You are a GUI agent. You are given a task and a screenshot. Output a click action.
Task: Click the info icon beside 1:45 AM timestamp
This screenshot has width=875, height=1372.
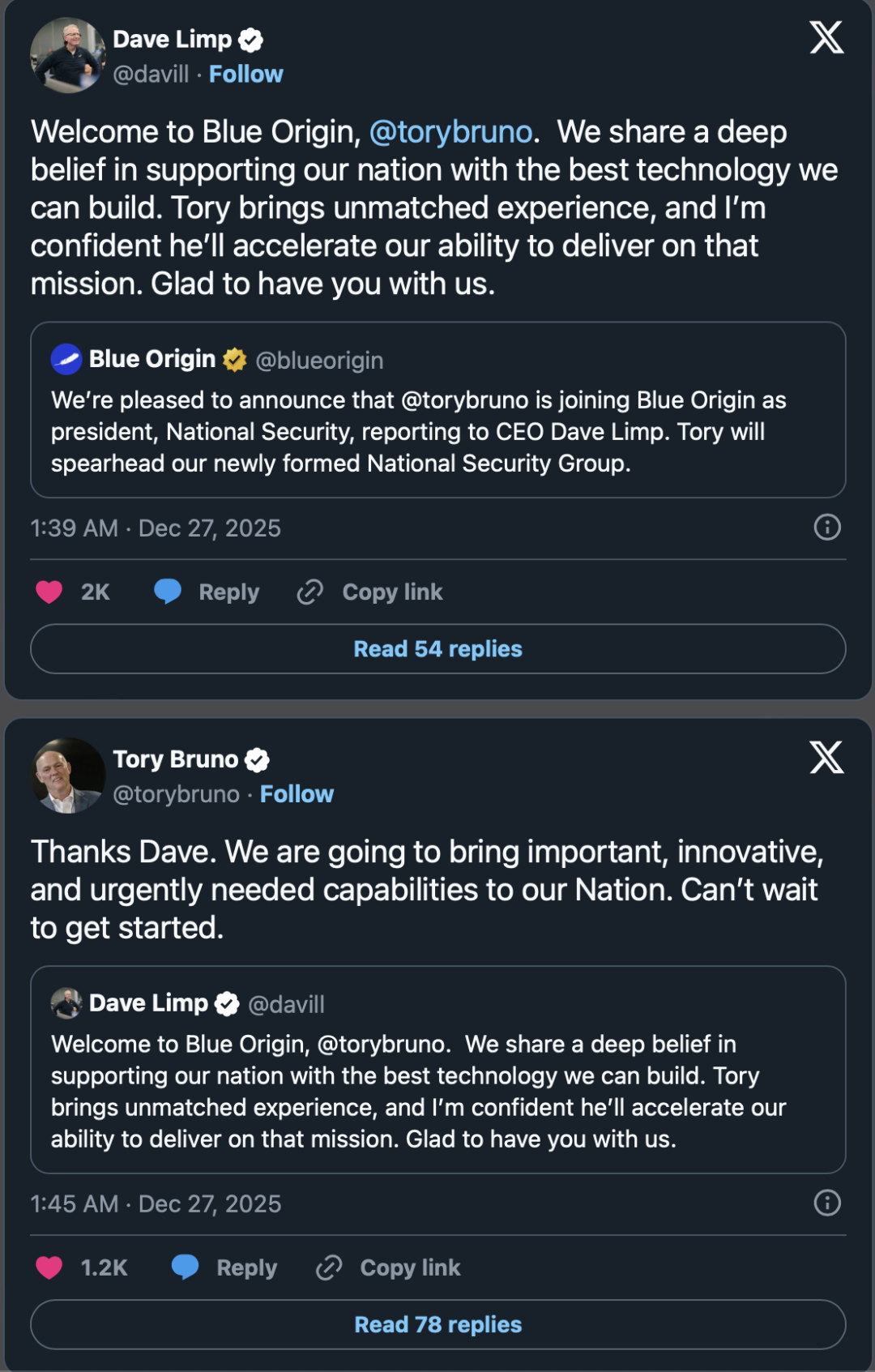pyautogui.click(x=826, y=1203)
